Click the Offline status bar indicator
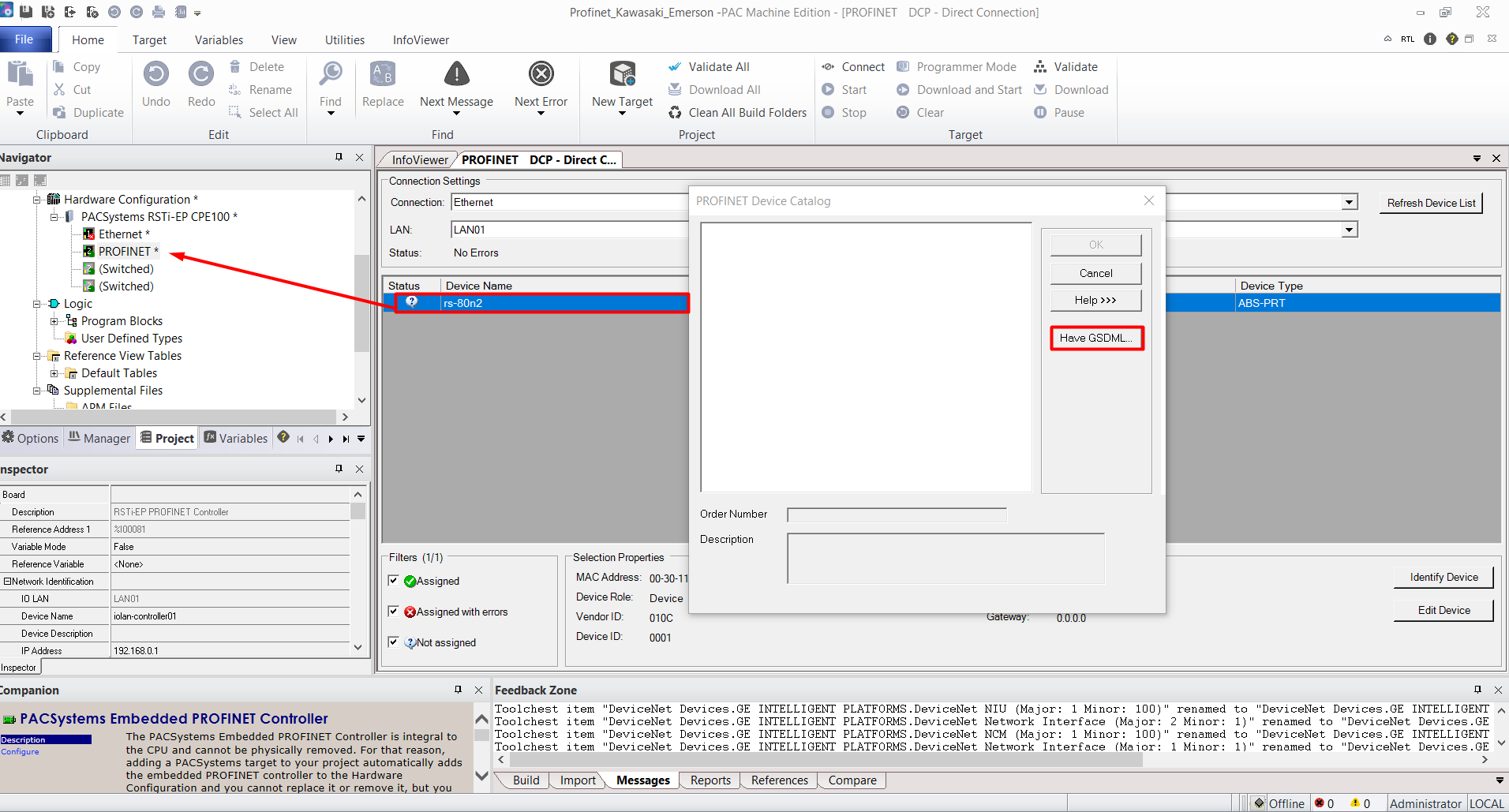This screenshot has height=812, width=1509. (1279, 803)
